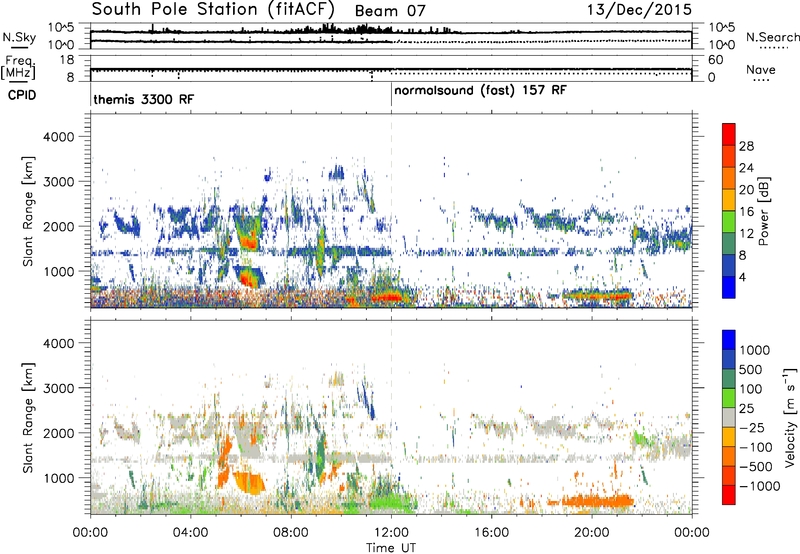Image resolution: width=800 pixels, height=554 pixels.
Task: Select the "12:00" time tick label
Action: coord(391,533)
